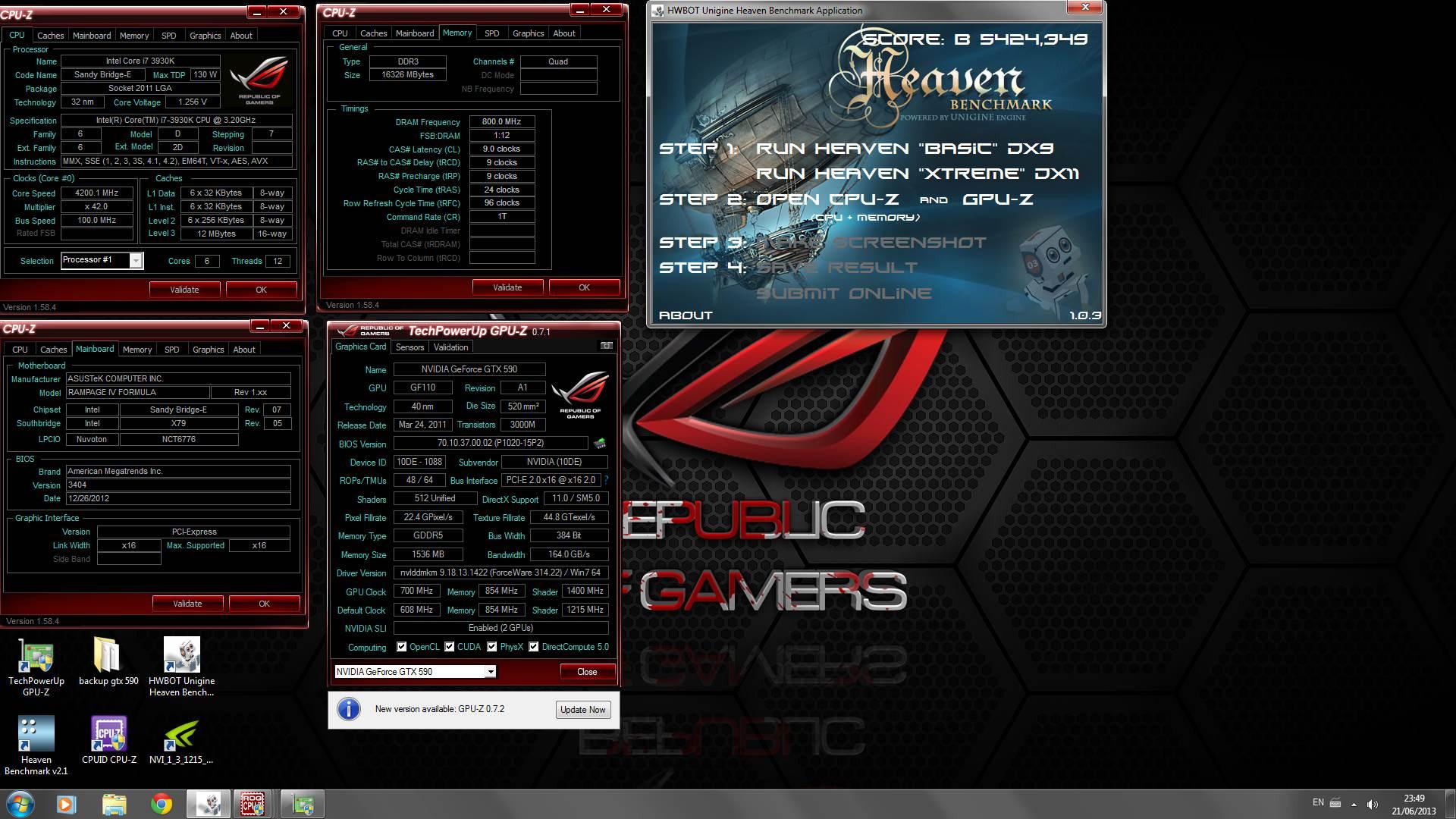This screenshot has height=819, width=1456.
Task: Click the RAMPAGE IV FORMULA model field
Action: coord(137,392)
